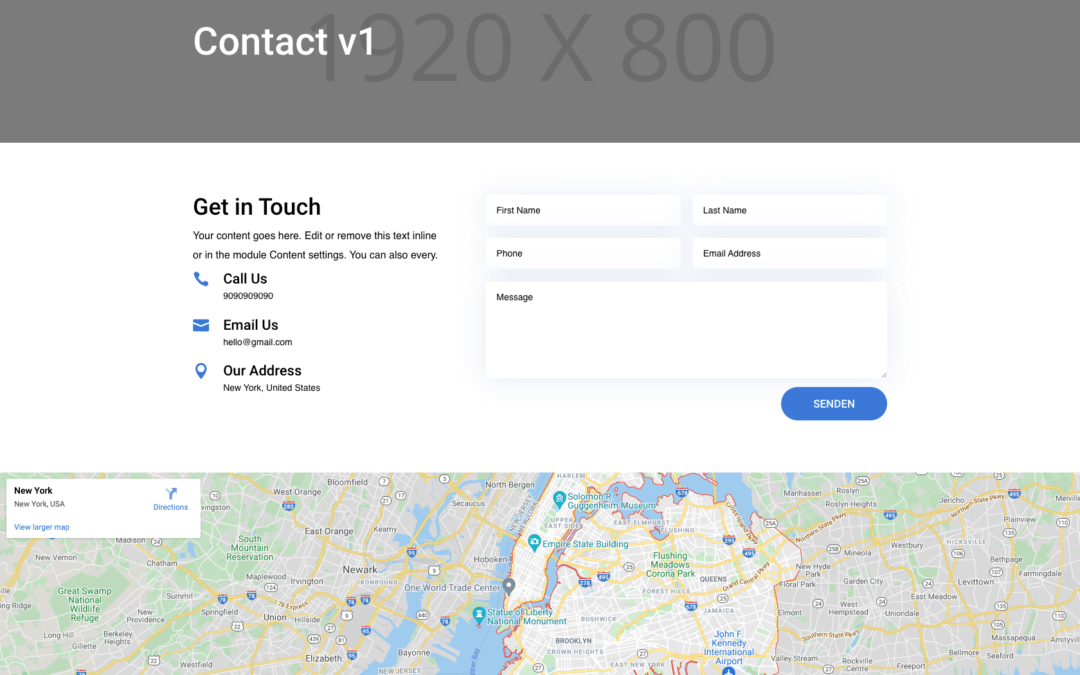Image resolution: width=1080 pixels, height=675 pixels.
Task: Click the Empire State Building attraction icon
Action: 534,542
